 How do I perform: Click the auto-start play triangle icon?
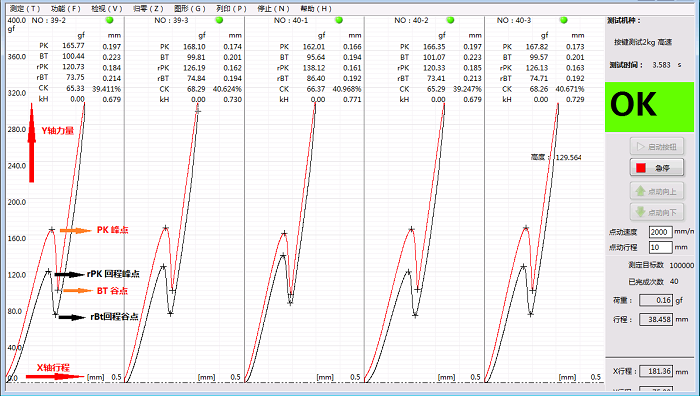pyautogui.click(x=641, y=146)
